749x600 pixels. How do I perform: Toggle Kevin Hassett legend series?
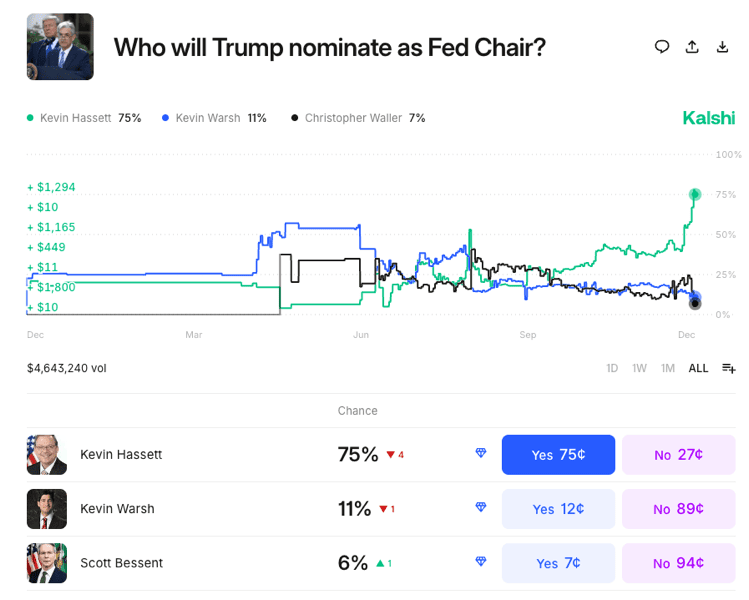(x=85, y=118)
